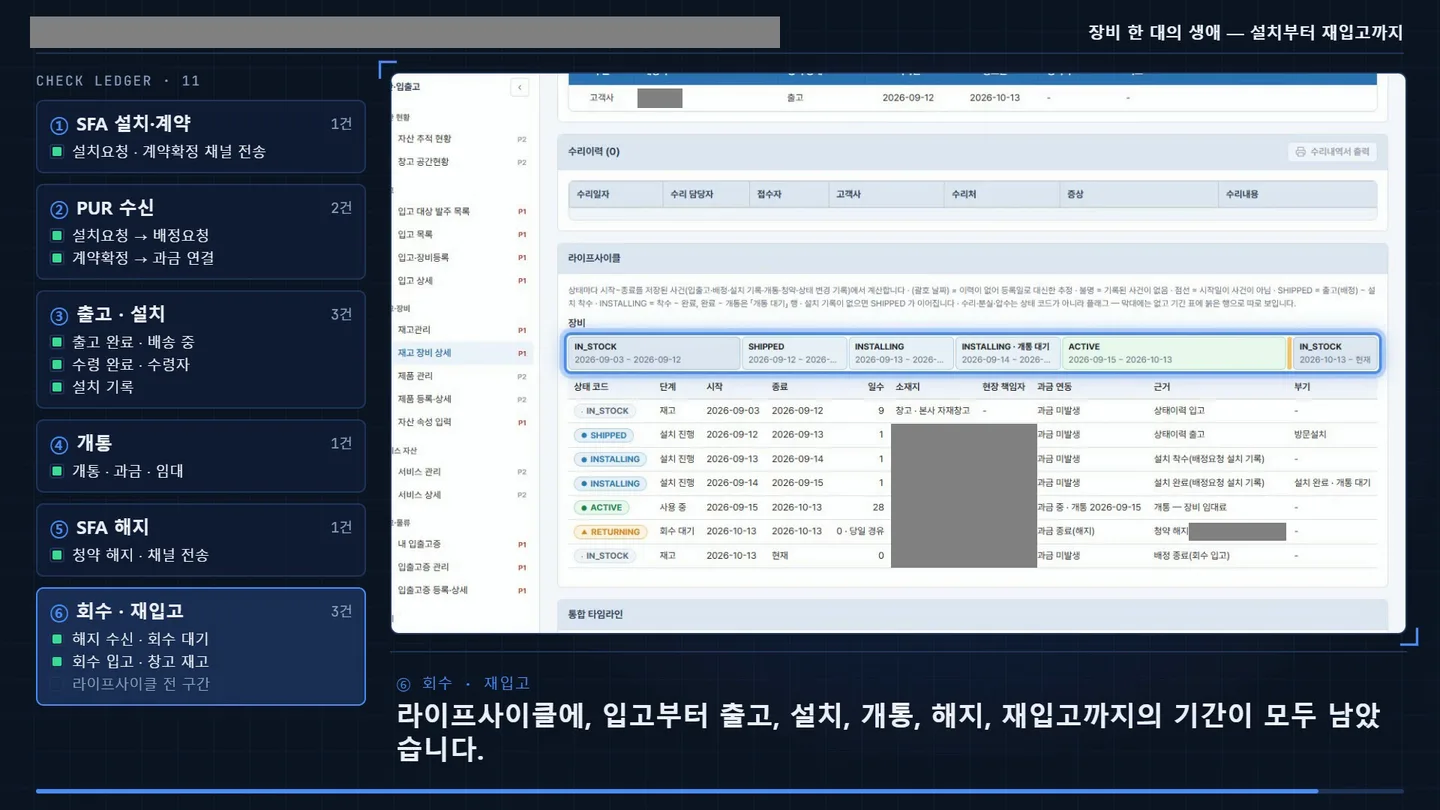
Task: Toggle the 해지 수신 · 회수 대기 checkbox
Action: click(57, 639)
